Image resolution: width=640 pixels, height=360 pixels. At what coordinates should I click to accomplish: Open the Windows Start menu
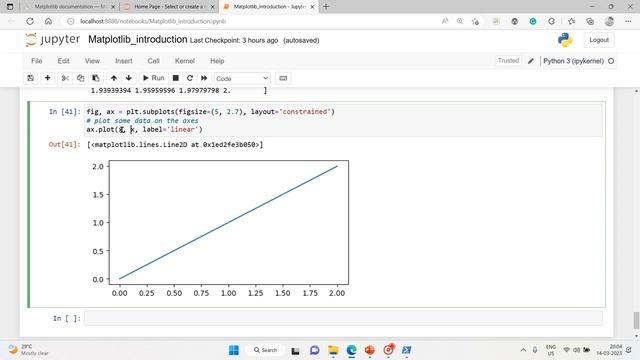(234, 350)
